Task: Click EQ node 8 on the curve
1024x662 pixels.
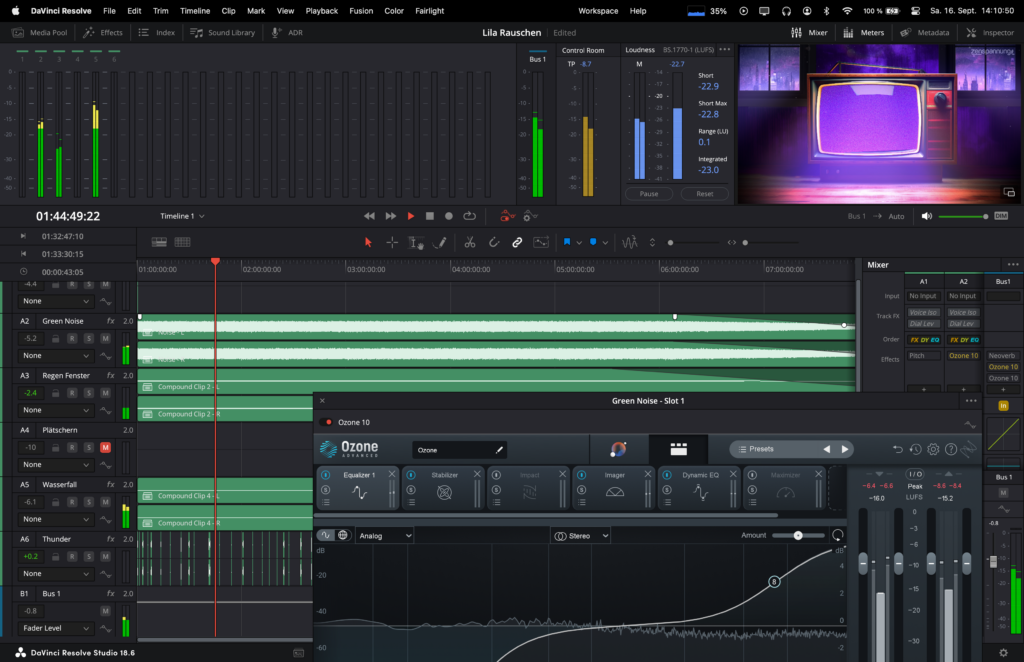Action: tap(774, 582)
